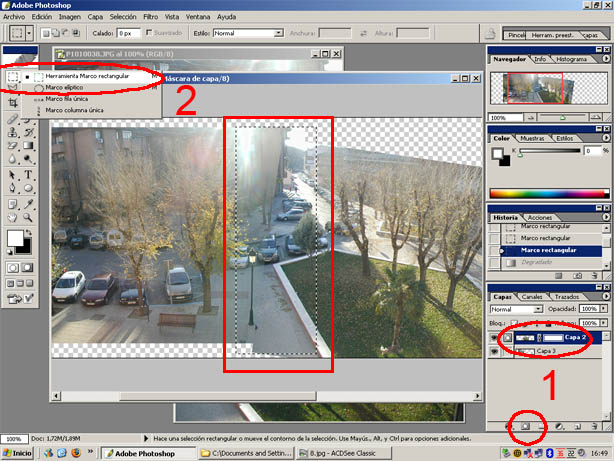Screen dimensions: 614x461
Task: Click the foreground color swatch in toolbox
Action: tap(15, 238)
